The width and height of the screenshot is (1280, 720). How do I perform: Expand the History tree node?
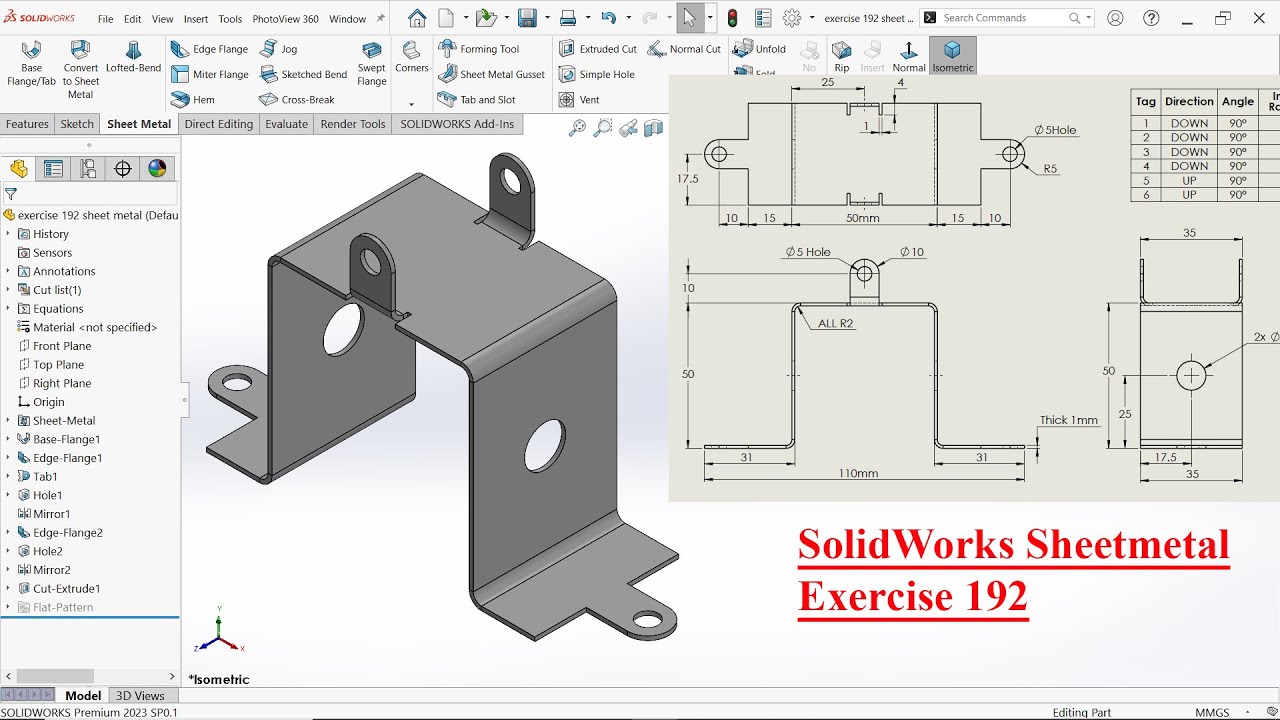click(8, 234)
